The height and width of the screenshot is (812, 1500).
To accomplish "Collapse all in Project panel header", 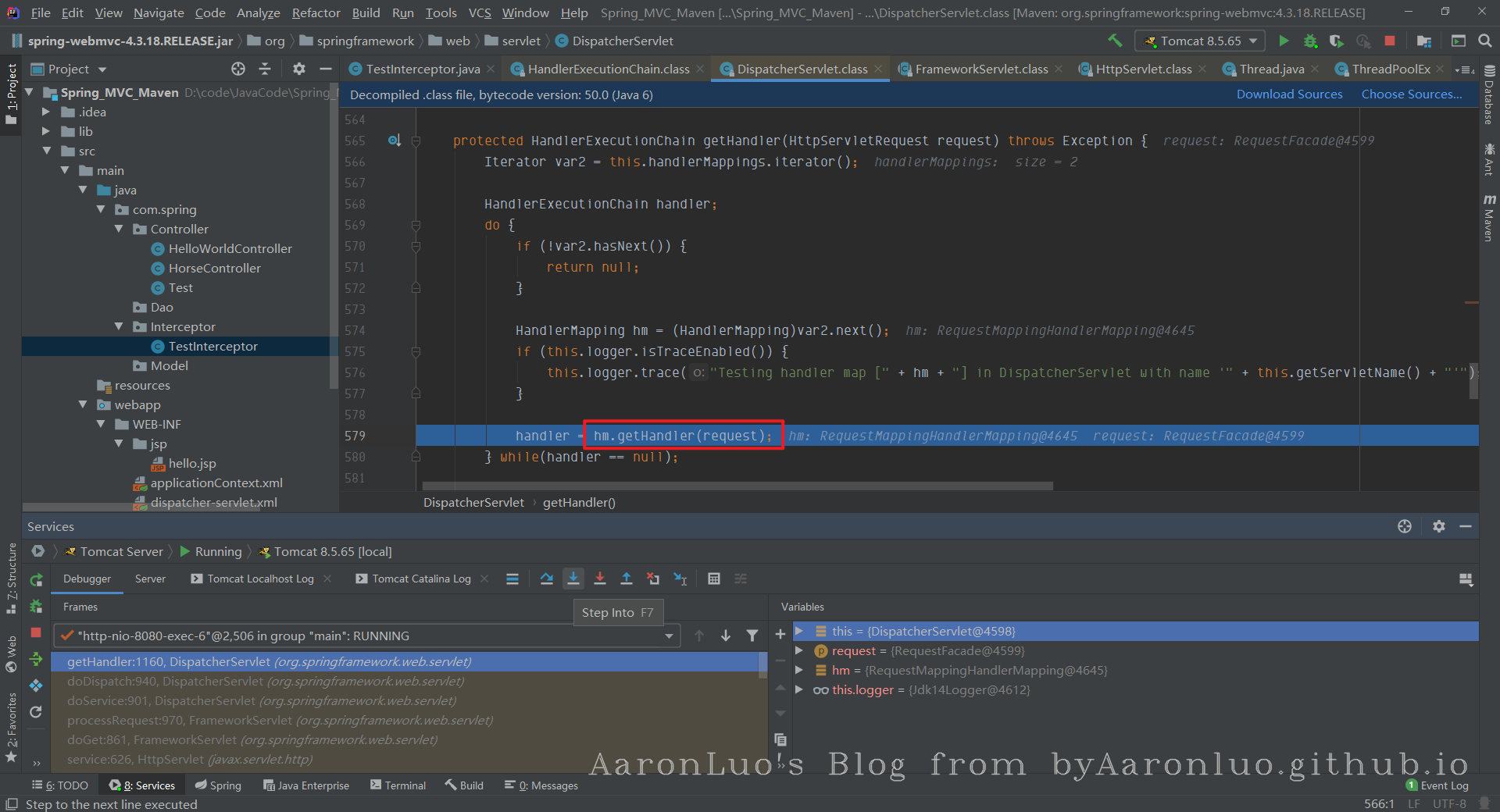I will click(x=265, y=69).
